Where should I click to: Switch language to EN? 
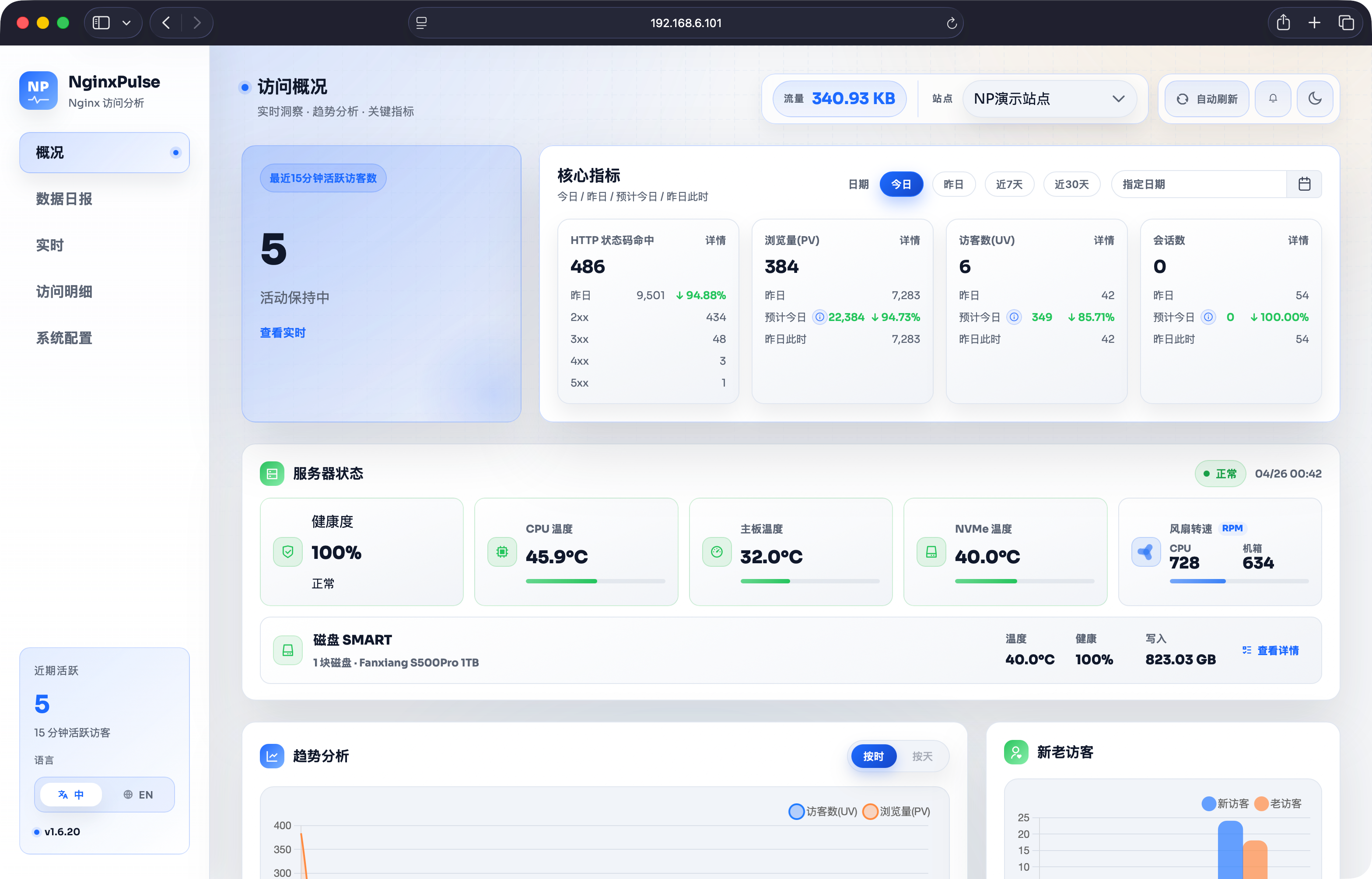tap(138, 795)
